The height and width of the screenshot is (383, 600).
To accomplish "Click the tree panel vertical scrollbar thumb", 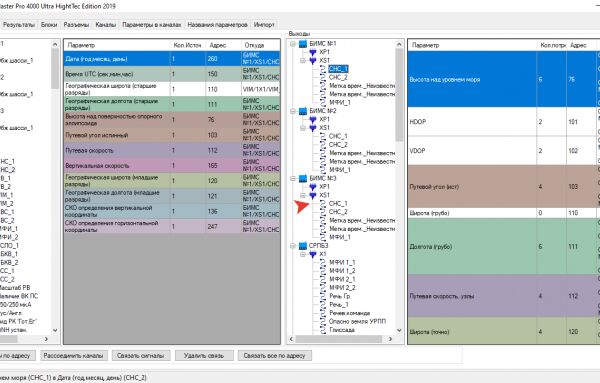I will [x=399, y=95].
